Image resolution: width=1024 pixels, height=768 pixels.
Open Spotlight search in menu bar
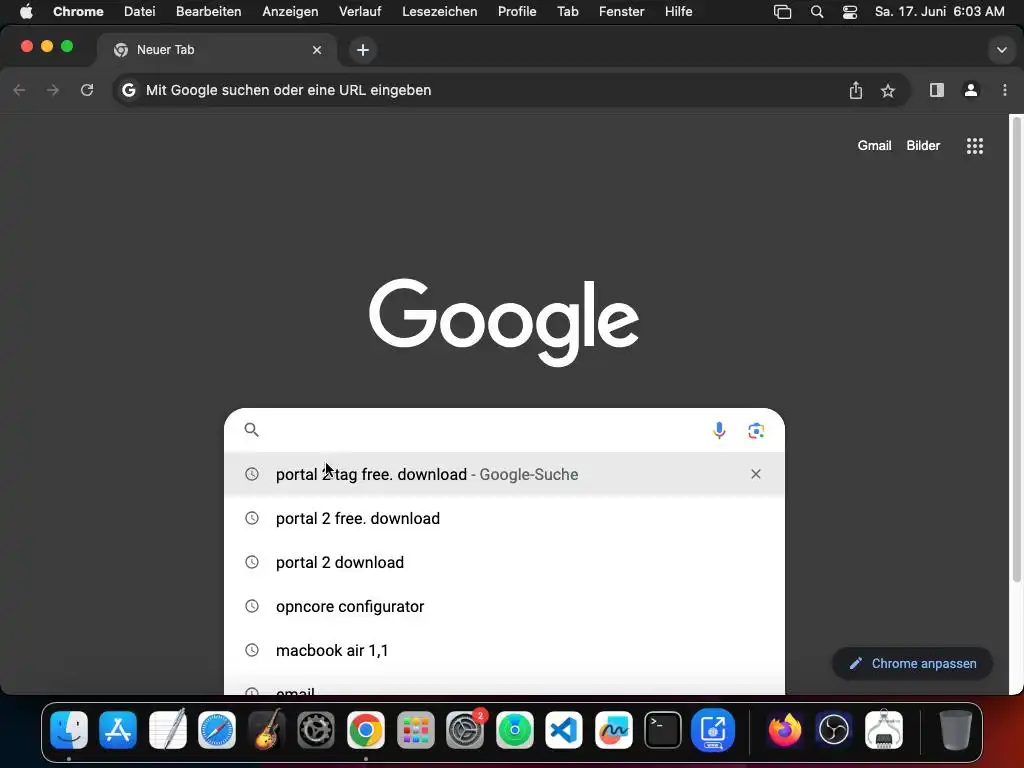816,12
